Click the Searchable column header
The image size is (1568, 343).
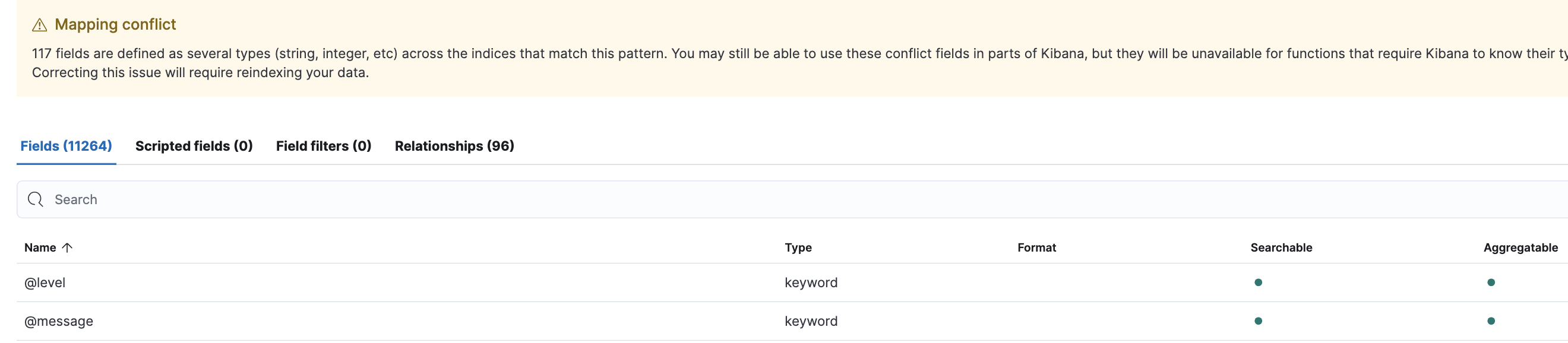click(x=1280, y=247)
